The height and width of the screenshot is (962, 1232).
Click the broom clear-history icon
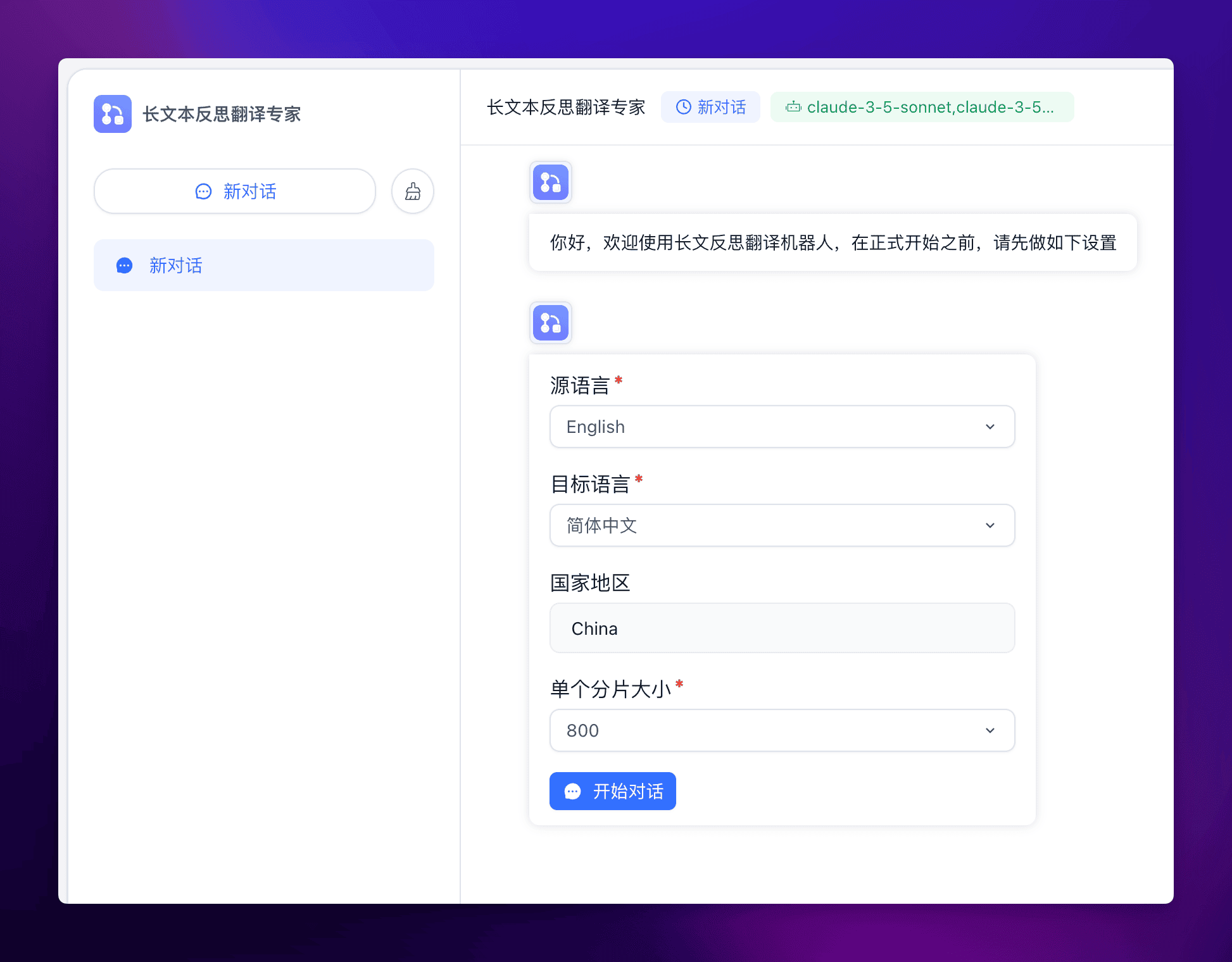[413, 191]
